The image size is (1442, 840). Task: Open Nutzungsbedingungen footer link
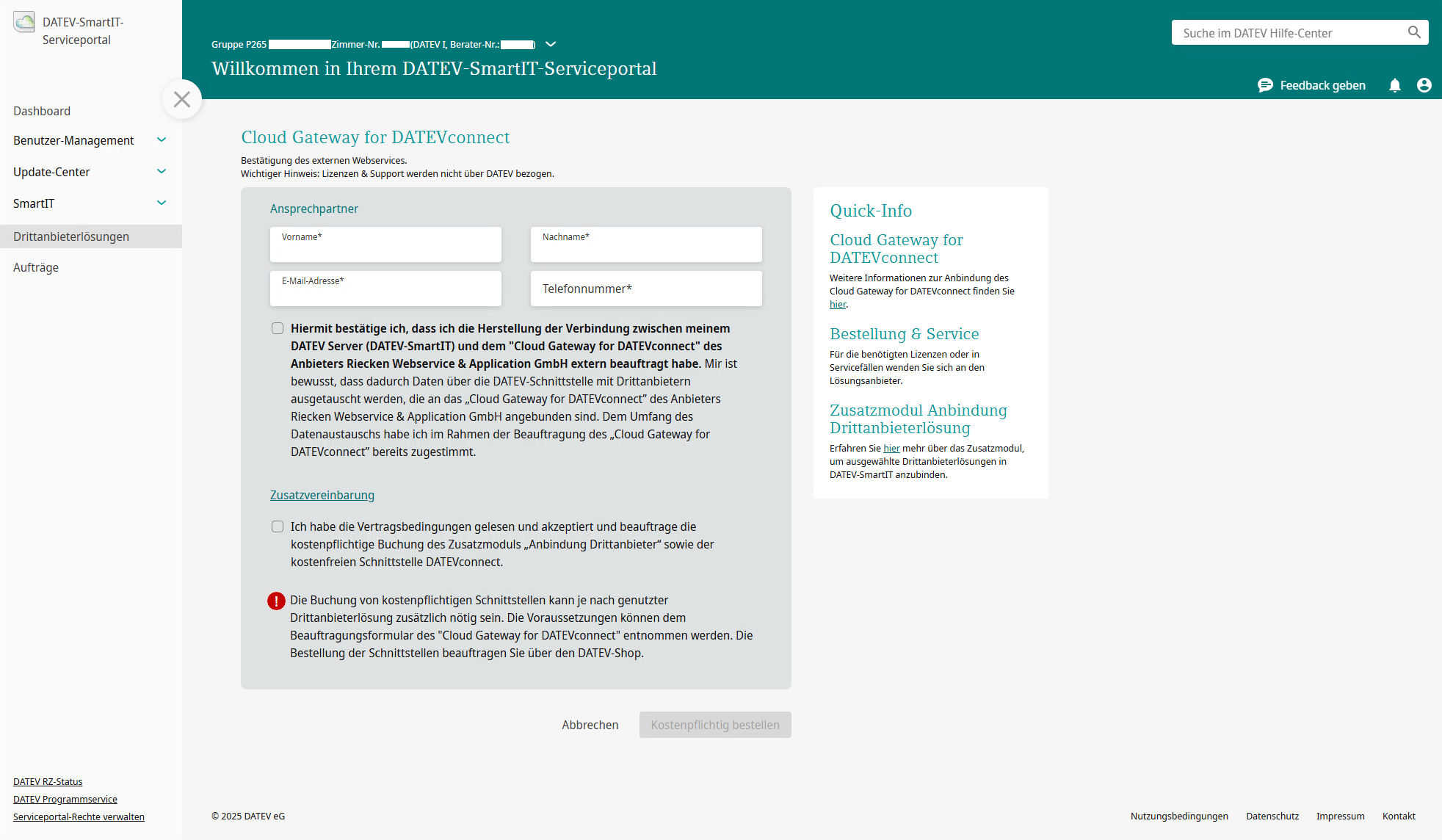click(x=1179, y=816)
